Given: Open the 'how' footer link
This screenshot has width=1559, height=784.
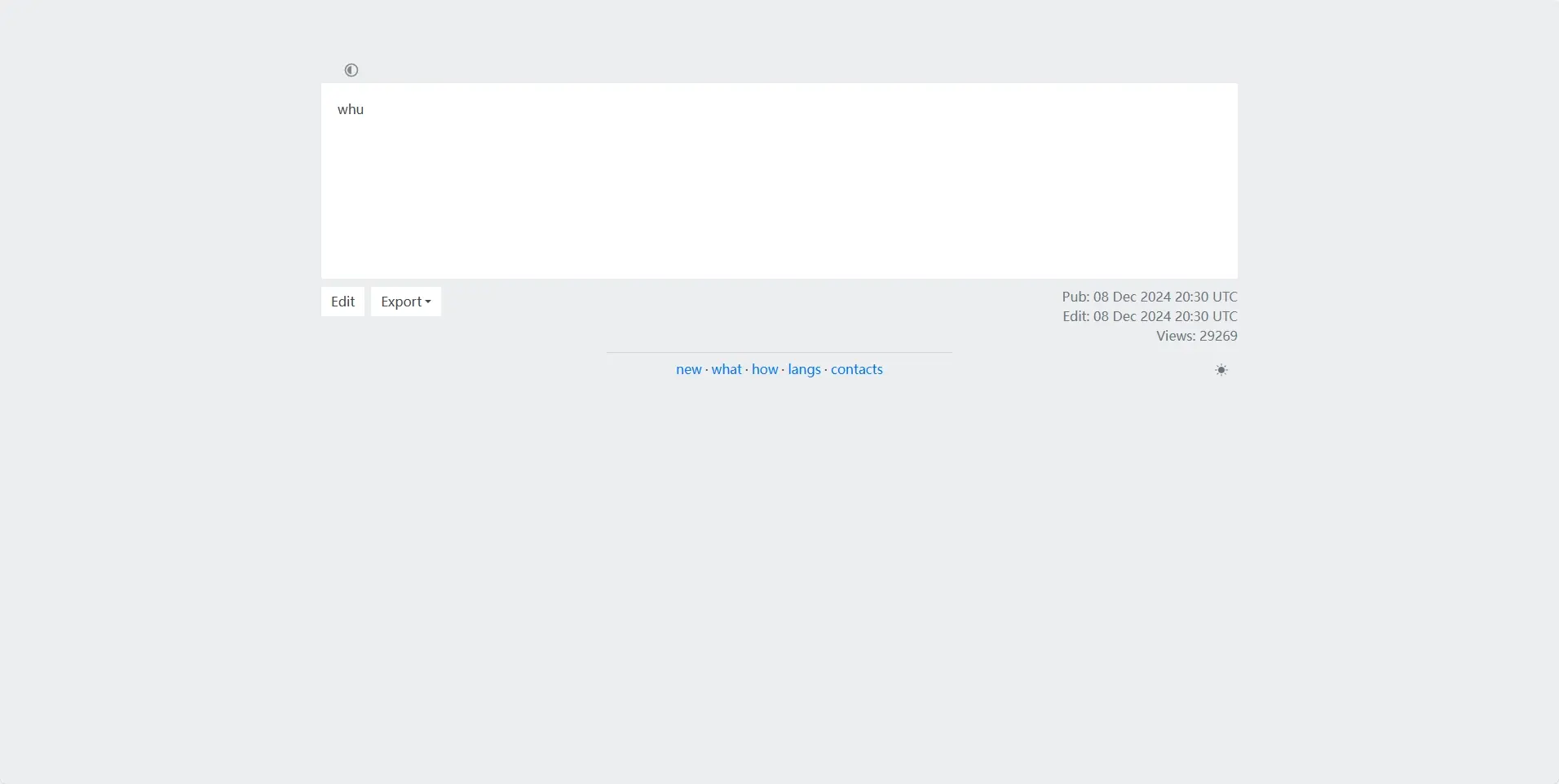Looking at the screenshot, I should click(x=764, y=369).
